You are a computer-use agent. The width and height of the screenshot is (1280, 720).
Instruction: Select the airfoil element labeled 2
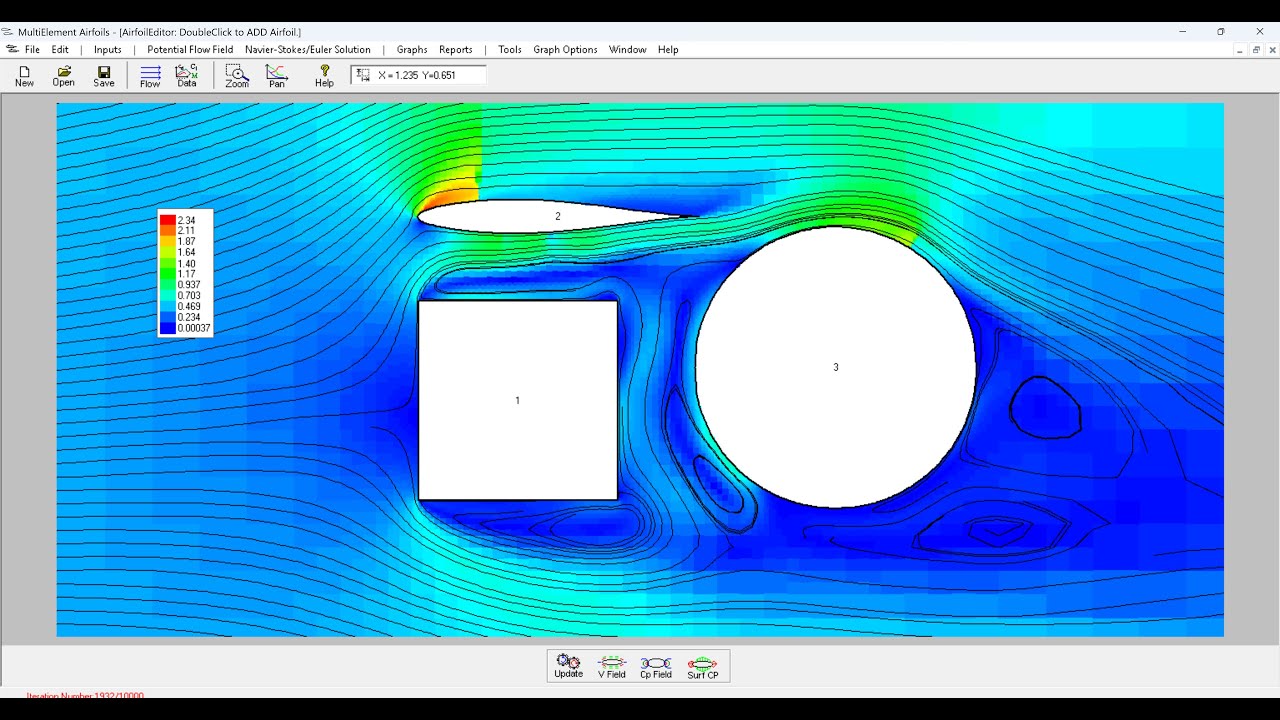(x=558, y=216)
